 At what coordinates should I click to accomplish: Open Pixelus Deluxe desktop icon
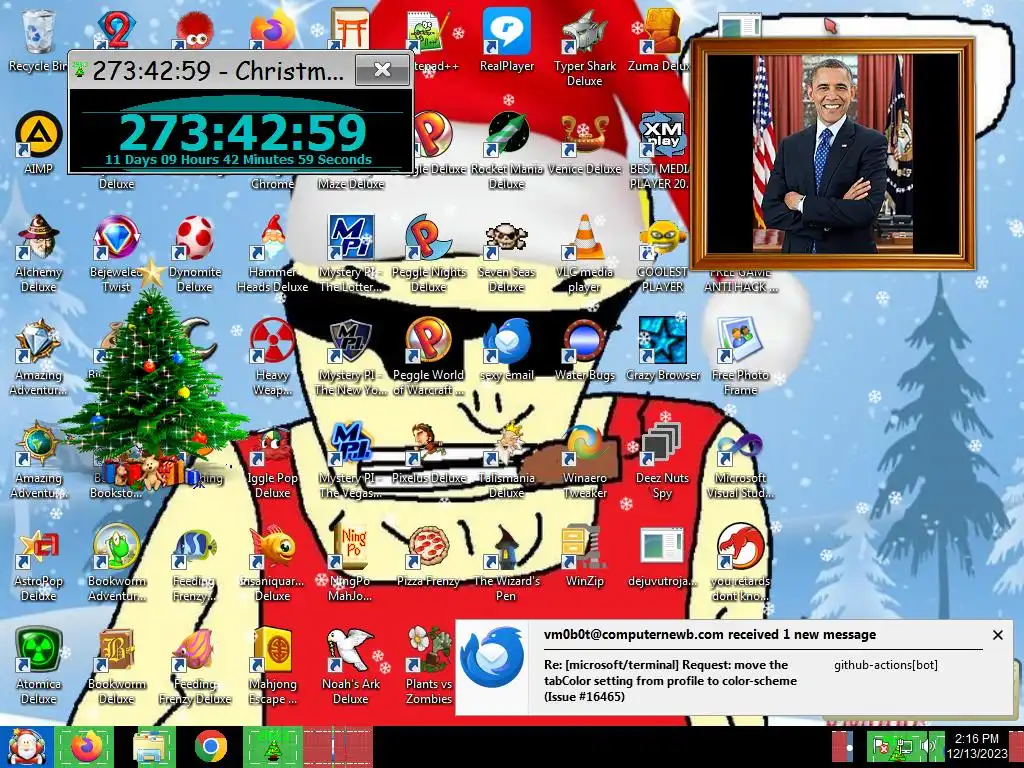[x=428, y=453]
